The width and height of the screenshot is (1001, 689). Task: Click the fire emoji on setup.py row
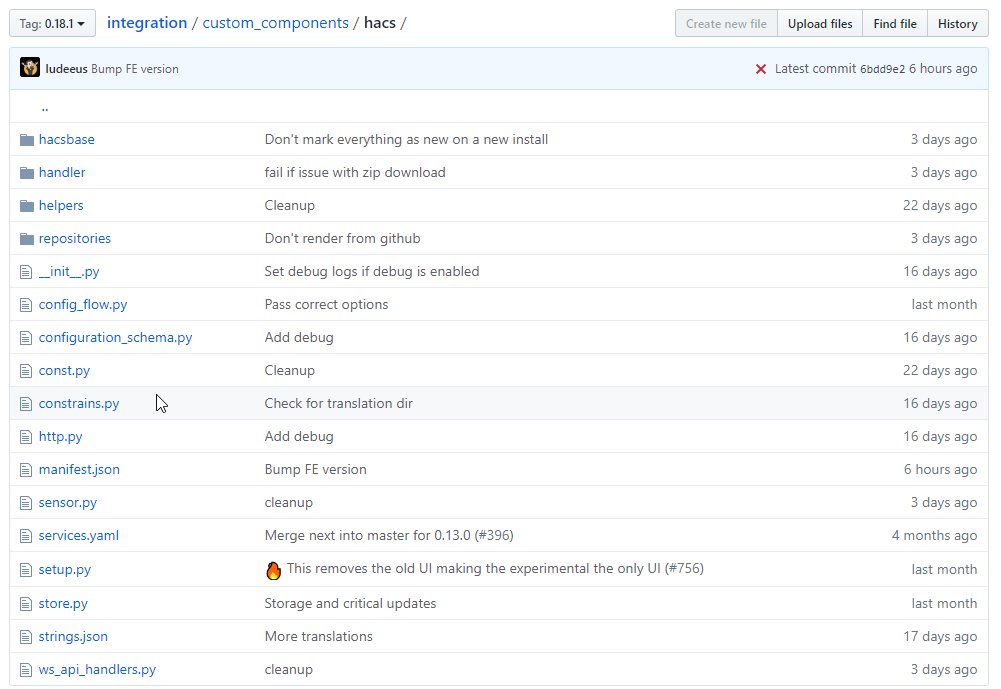pyautogui.click(x=273, y=568)
